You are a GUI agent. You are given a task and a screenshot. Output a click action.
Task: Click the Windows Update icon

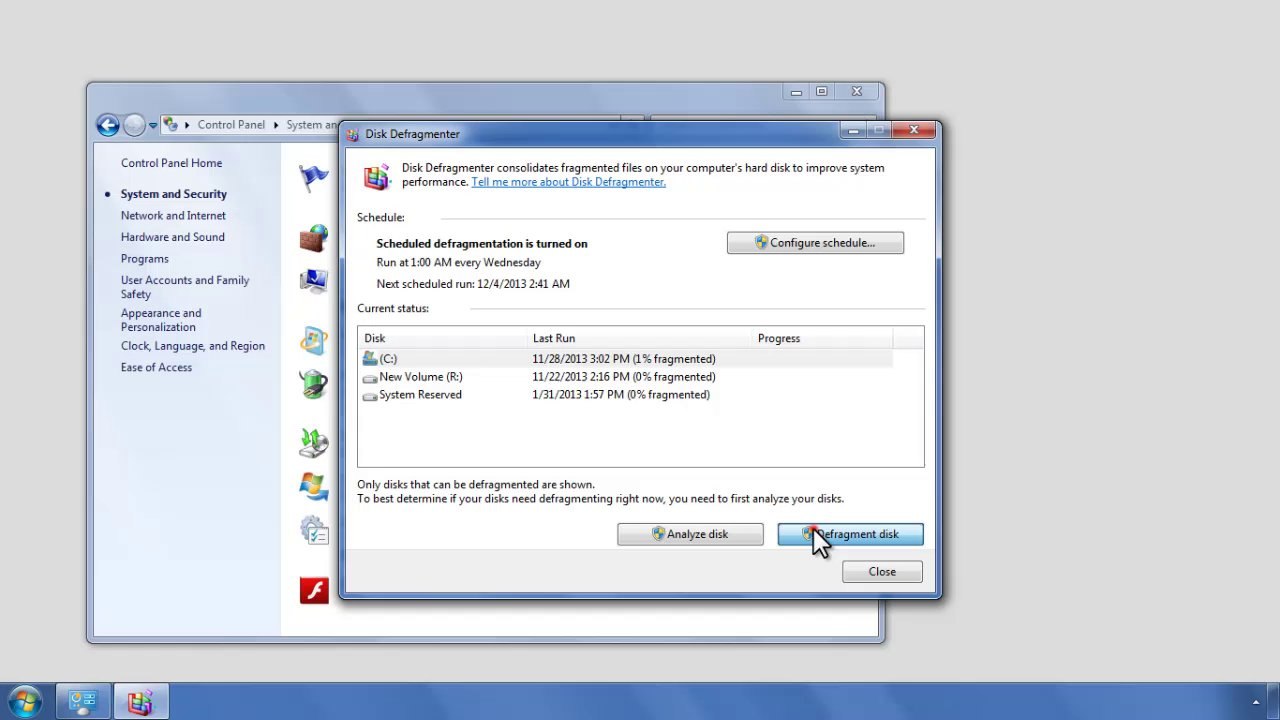314,341
